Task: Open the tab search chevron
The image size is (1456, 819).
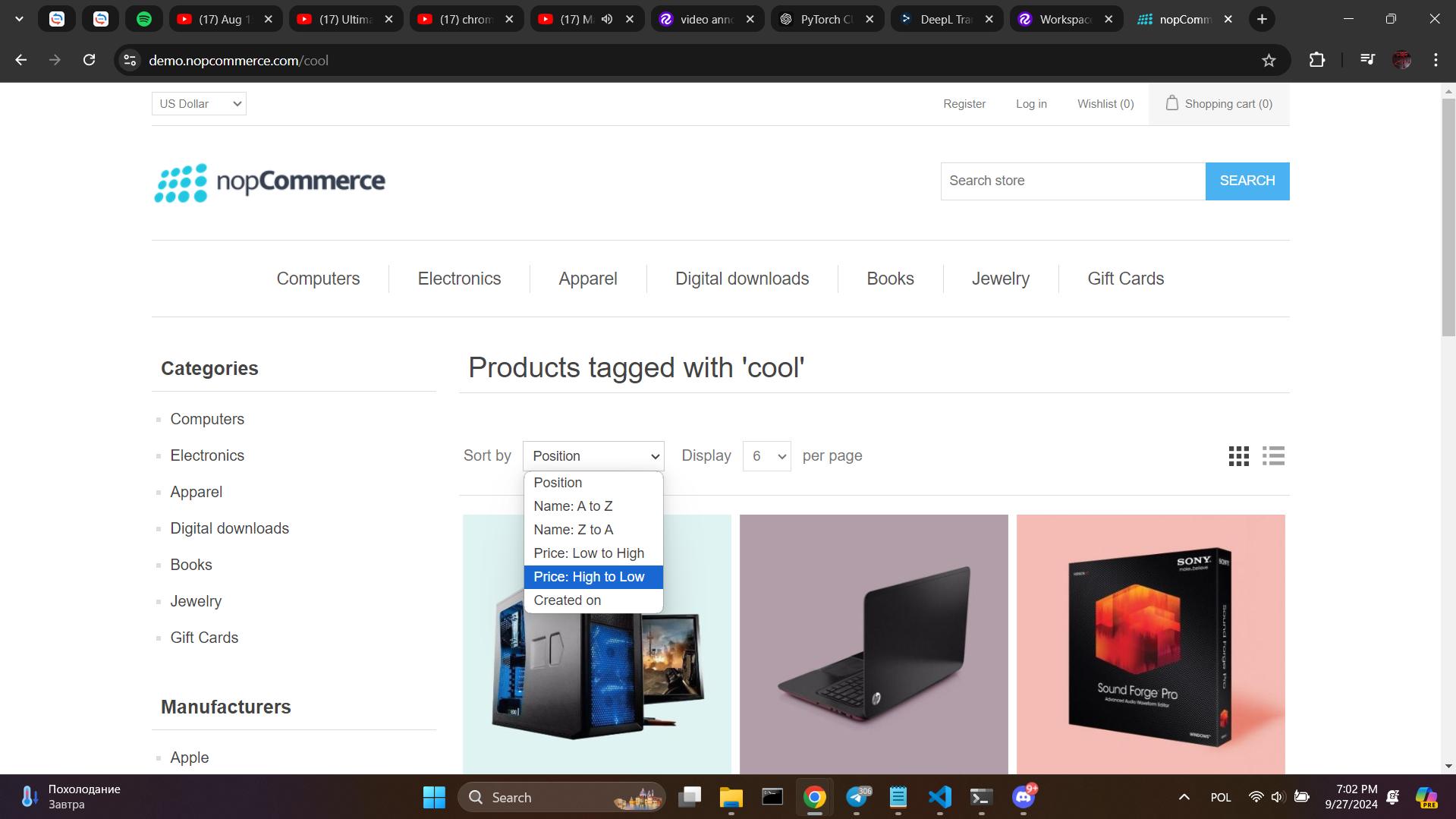Action: click(19, 19)
